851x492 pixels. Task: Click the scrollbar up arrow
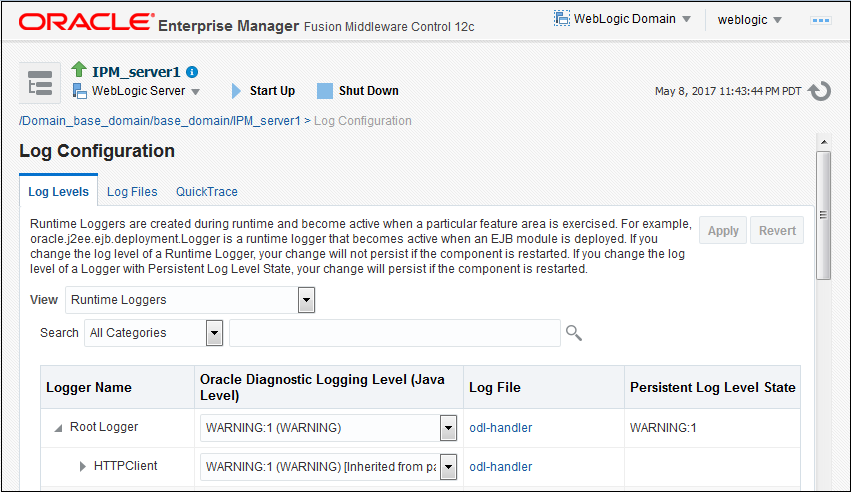tap(824, 142)
